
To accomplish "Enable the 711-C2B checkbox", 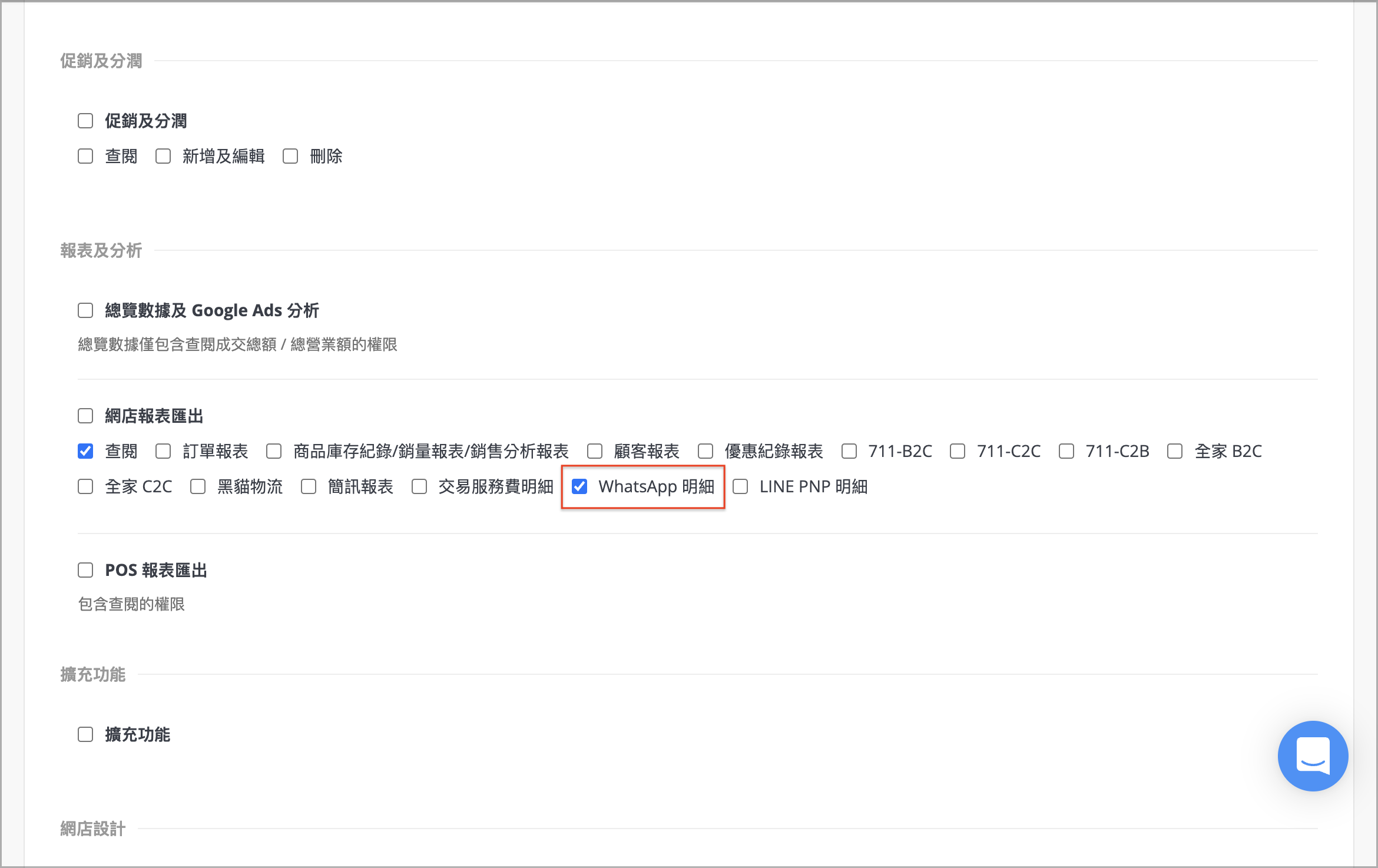I will tap(1066, 451).
